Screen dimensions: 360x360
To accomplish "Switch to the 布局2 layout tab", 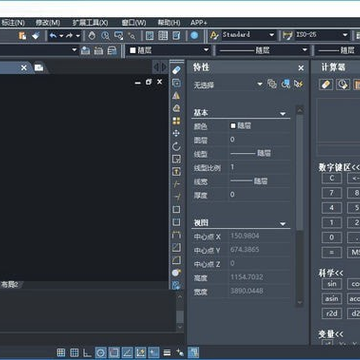I will 9,285.
